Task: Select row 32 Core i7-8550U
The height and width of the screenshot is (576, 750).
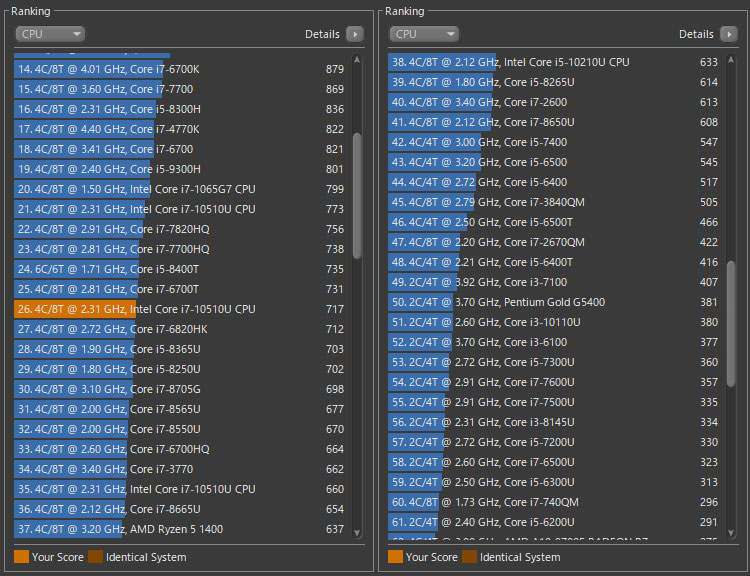Action: point(181,429)
